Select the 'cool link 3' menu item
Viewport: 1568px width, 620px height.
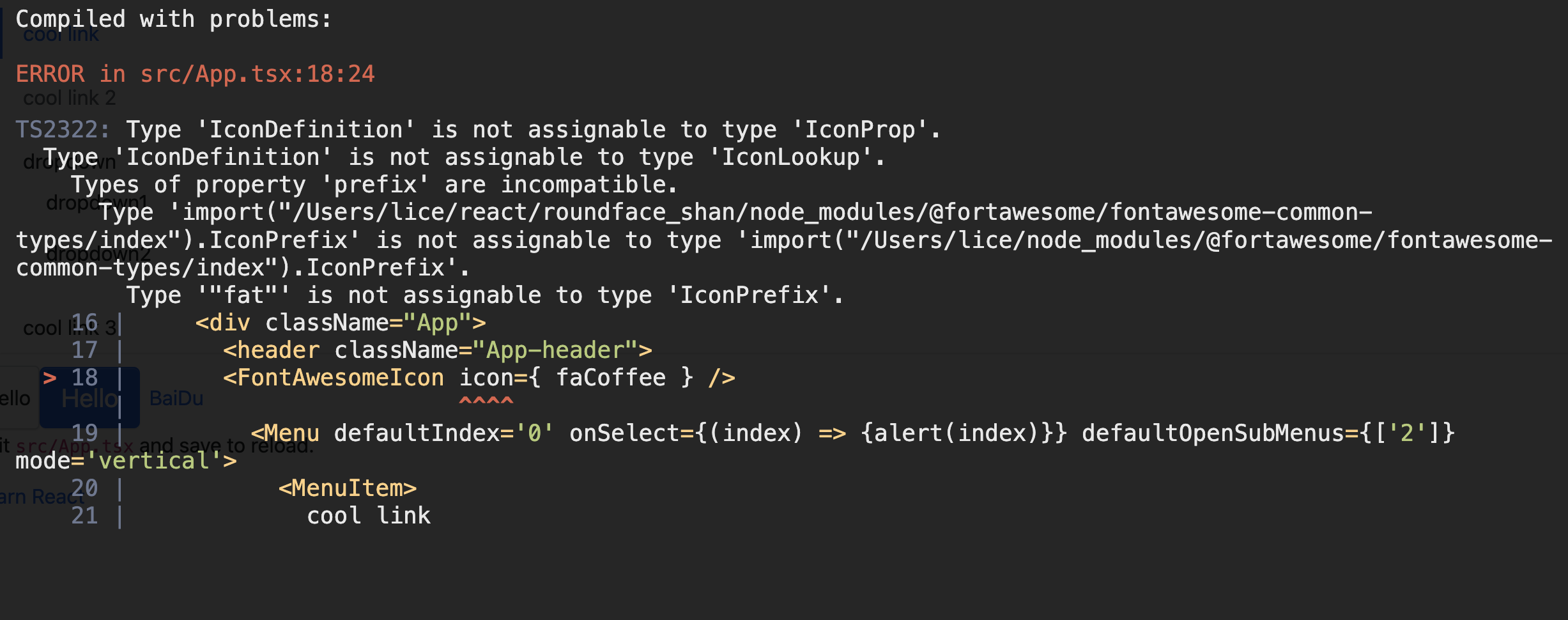69,328
